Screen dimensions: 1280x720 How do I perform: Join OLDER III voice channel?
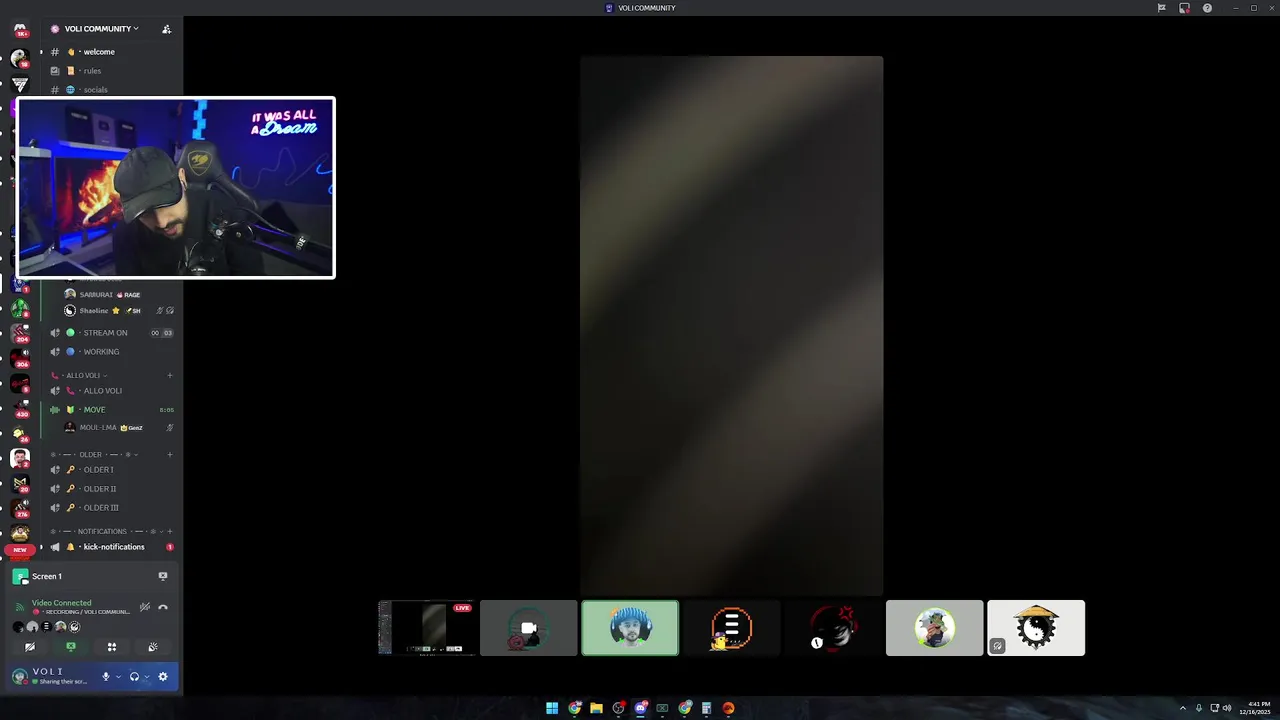tap(111, 508)
